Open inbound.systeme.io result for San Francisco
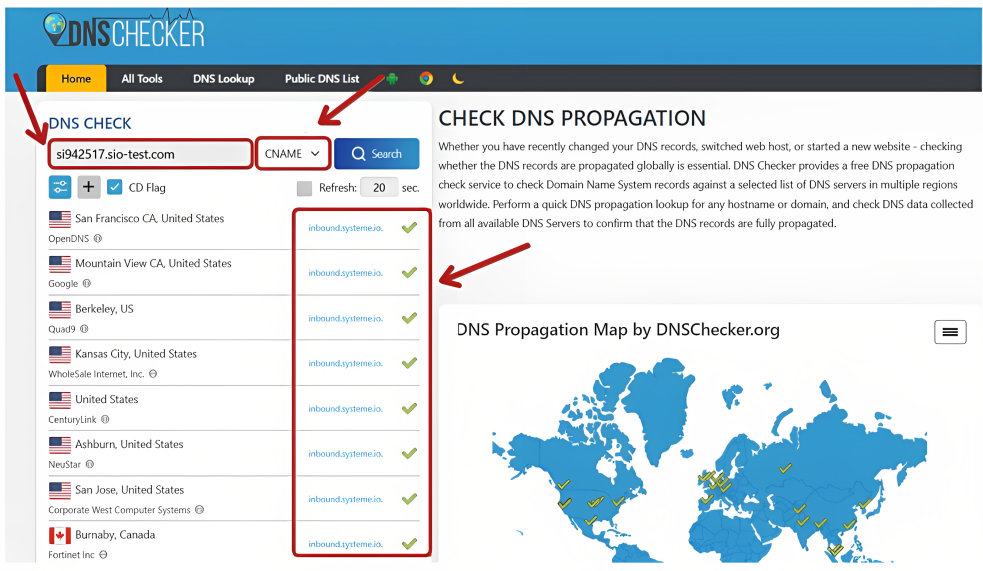Viewport: 983px width, 571px height. point(345,228)
